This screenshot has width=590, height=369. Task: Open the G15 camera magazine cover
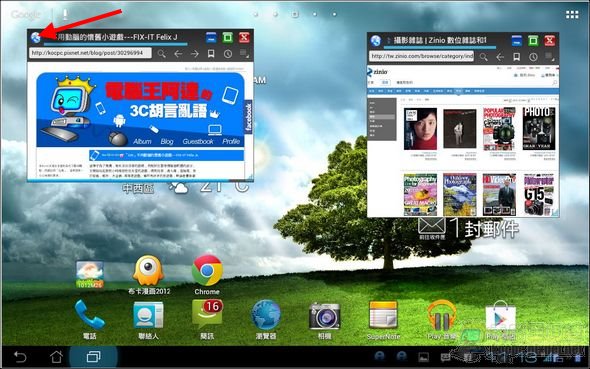coord(539,194)
